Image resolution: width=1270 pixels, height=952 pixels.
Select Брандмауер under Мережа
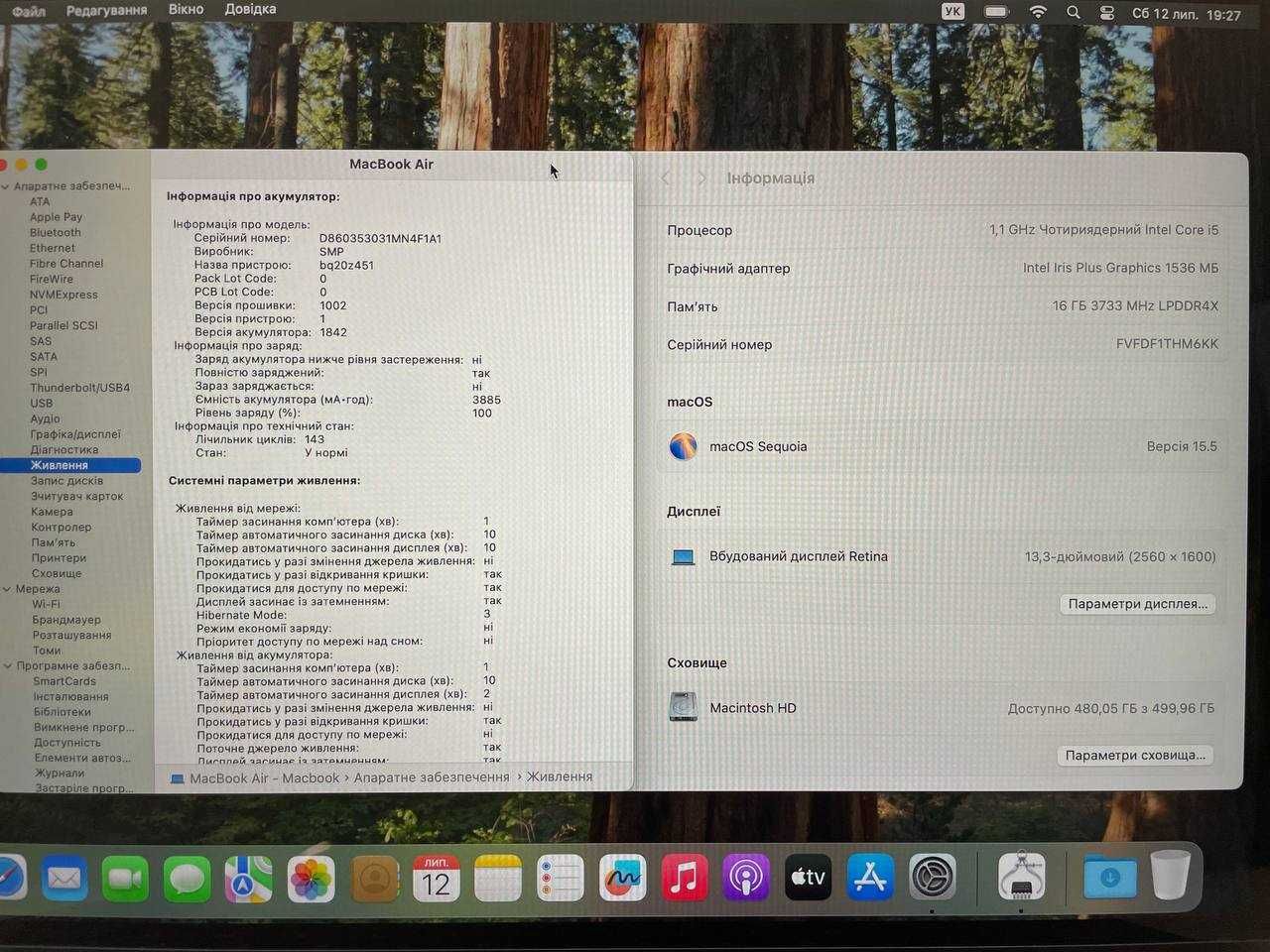(x=66, y=620)
